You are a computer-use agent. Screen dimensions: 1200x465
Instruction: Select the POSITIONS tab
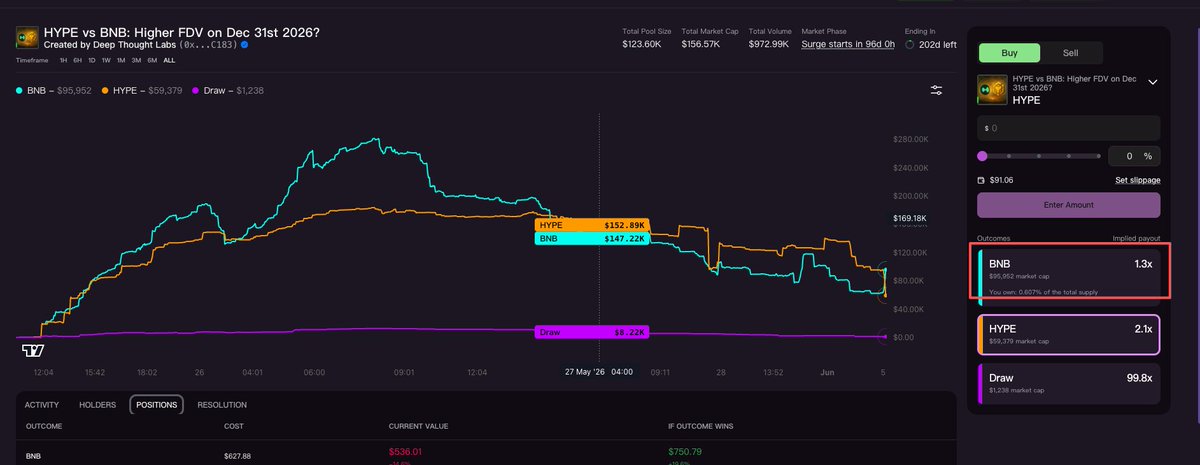click(157, 405)
